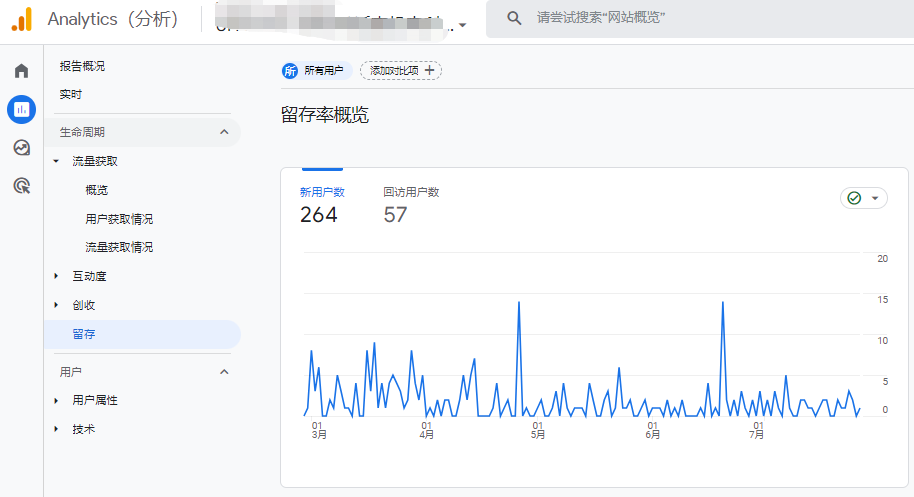
Task: Open the property selector dropdown arrow
Action: click(462, 26)
